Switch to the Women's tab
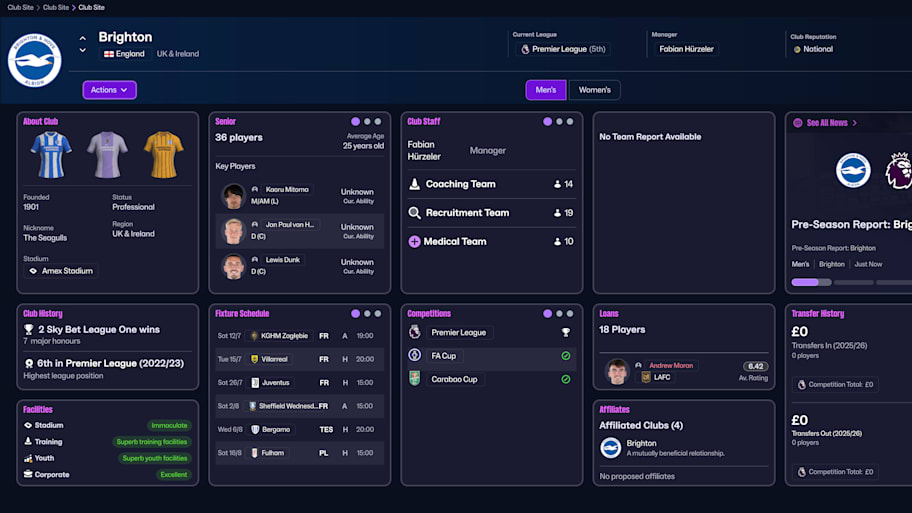This screenshot has height=513, width=912. 594,90
